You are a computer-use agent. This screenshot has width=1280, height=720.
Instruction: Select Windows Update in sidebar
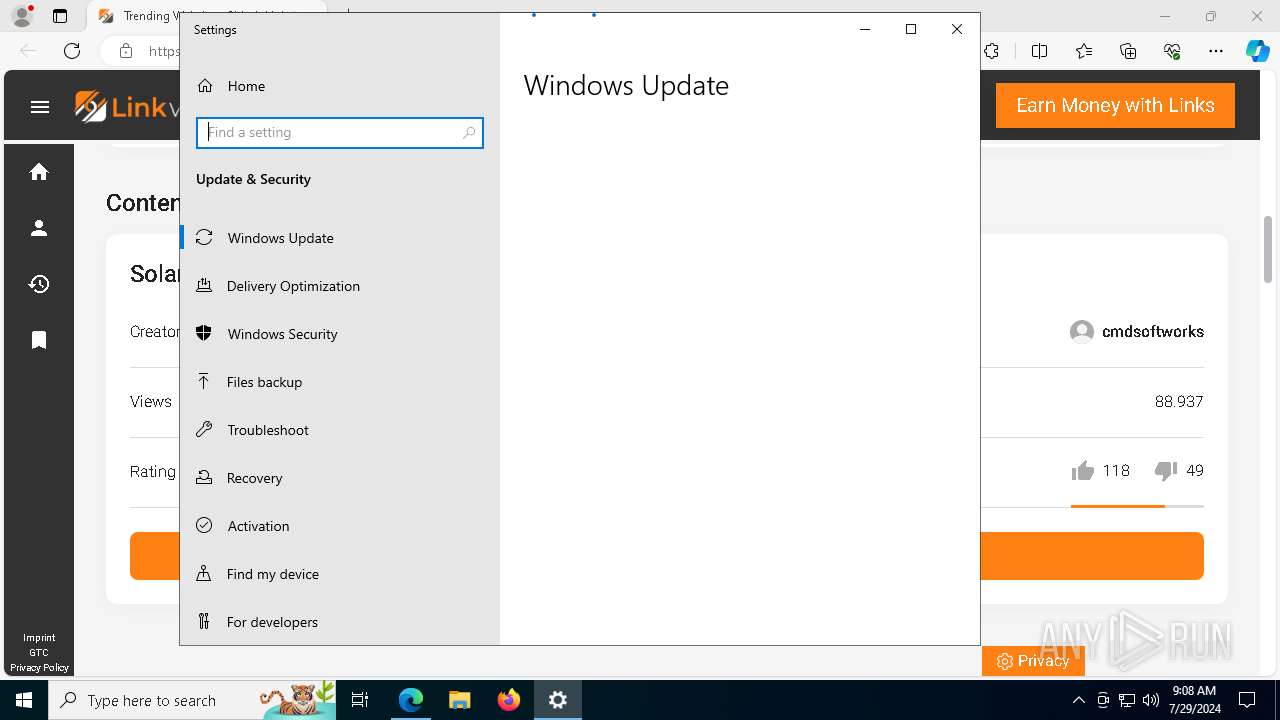pos(340,238)
